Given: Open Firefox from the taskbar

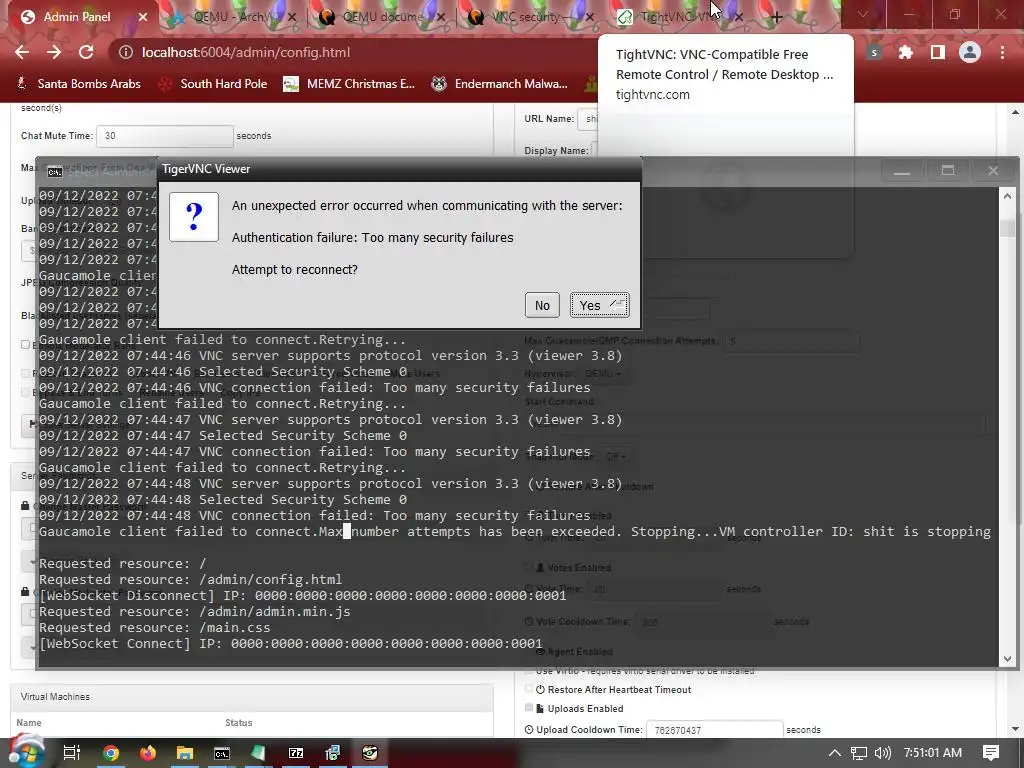Looking at the screenshot, I should point(148,753).
